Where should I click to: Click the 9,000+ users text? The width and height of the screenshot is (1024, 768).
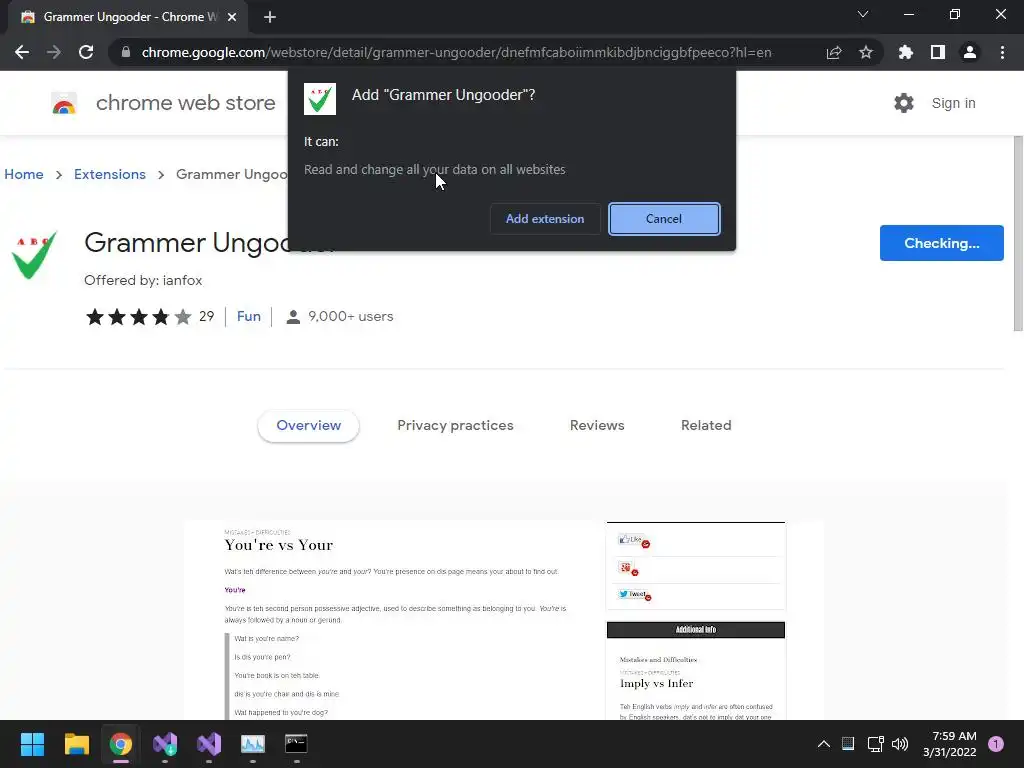tap(351, 317)
